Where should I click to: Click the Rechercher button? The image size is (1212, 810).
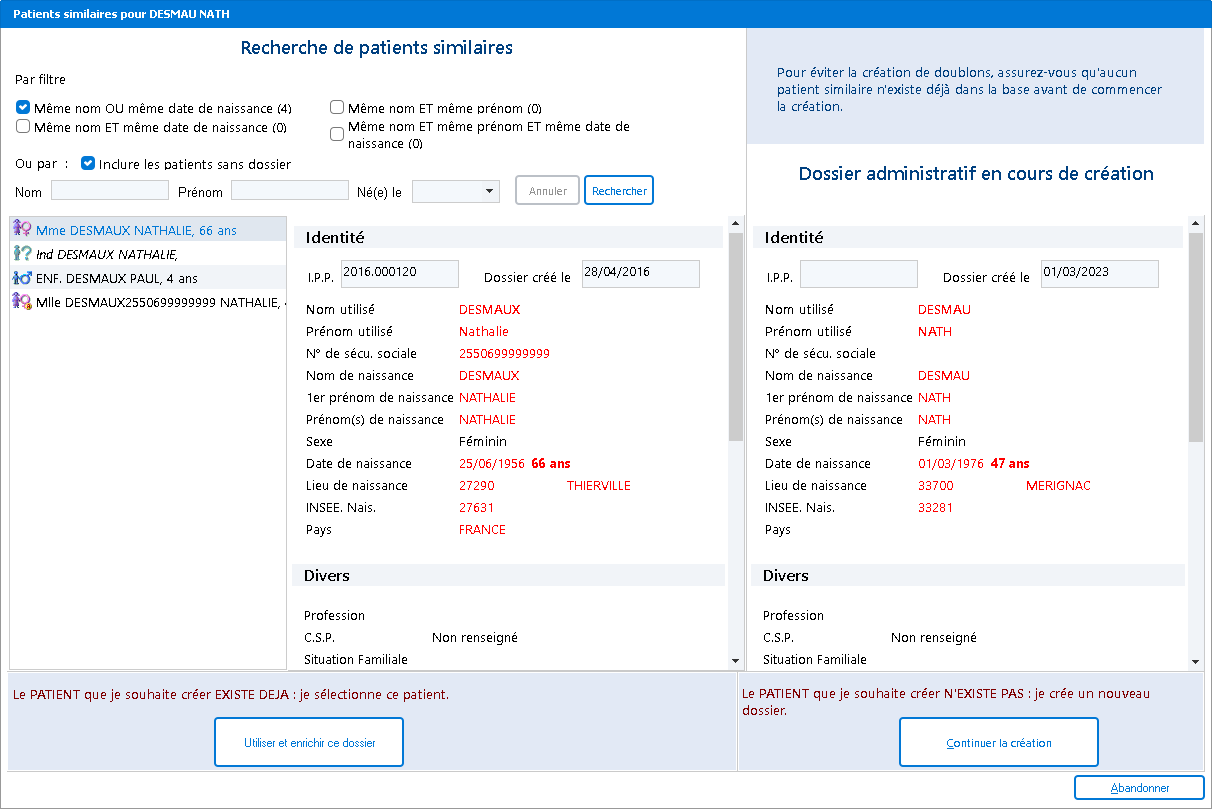coord(618,191)
